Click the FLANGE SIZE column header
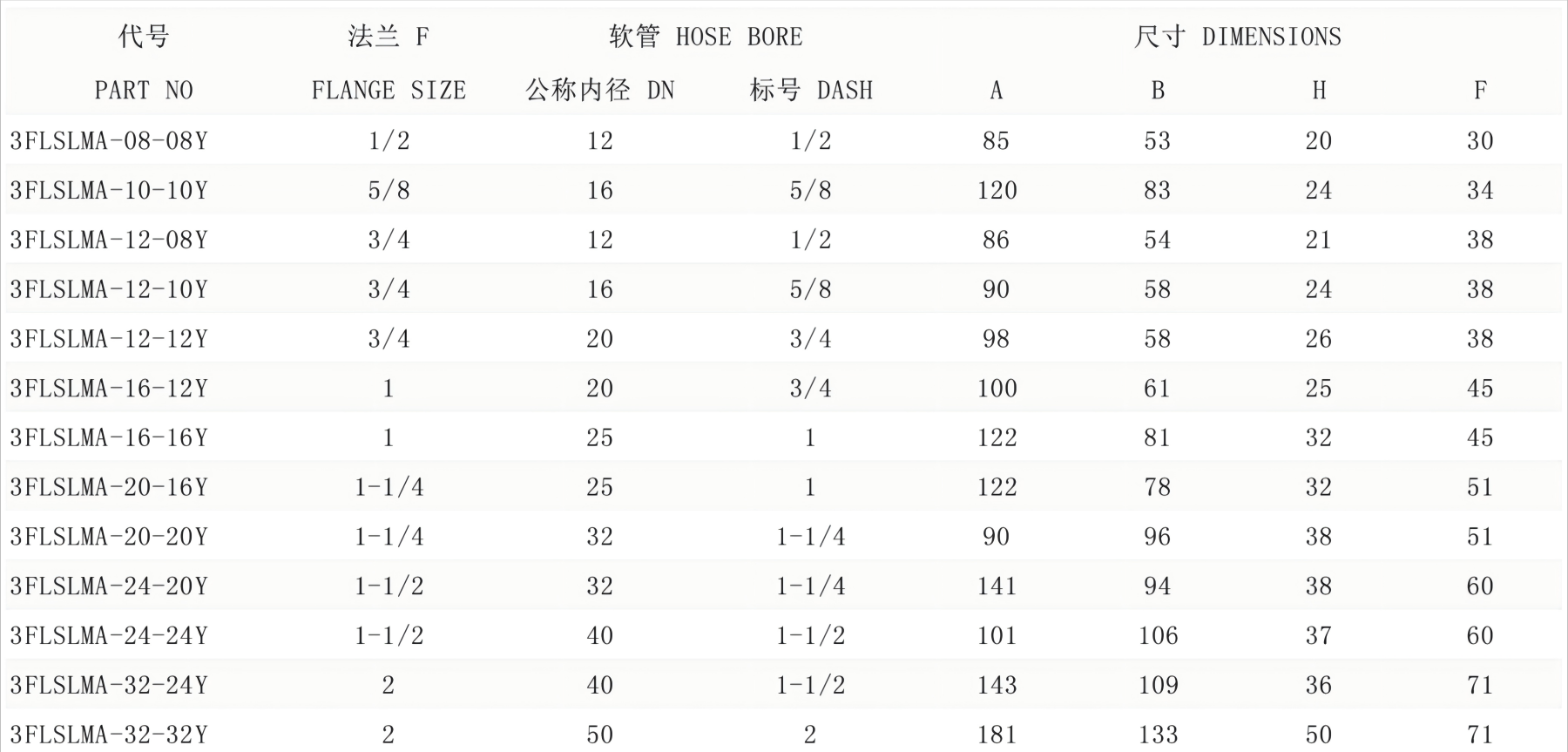The image size is (1568, 752). click(389, 91)
